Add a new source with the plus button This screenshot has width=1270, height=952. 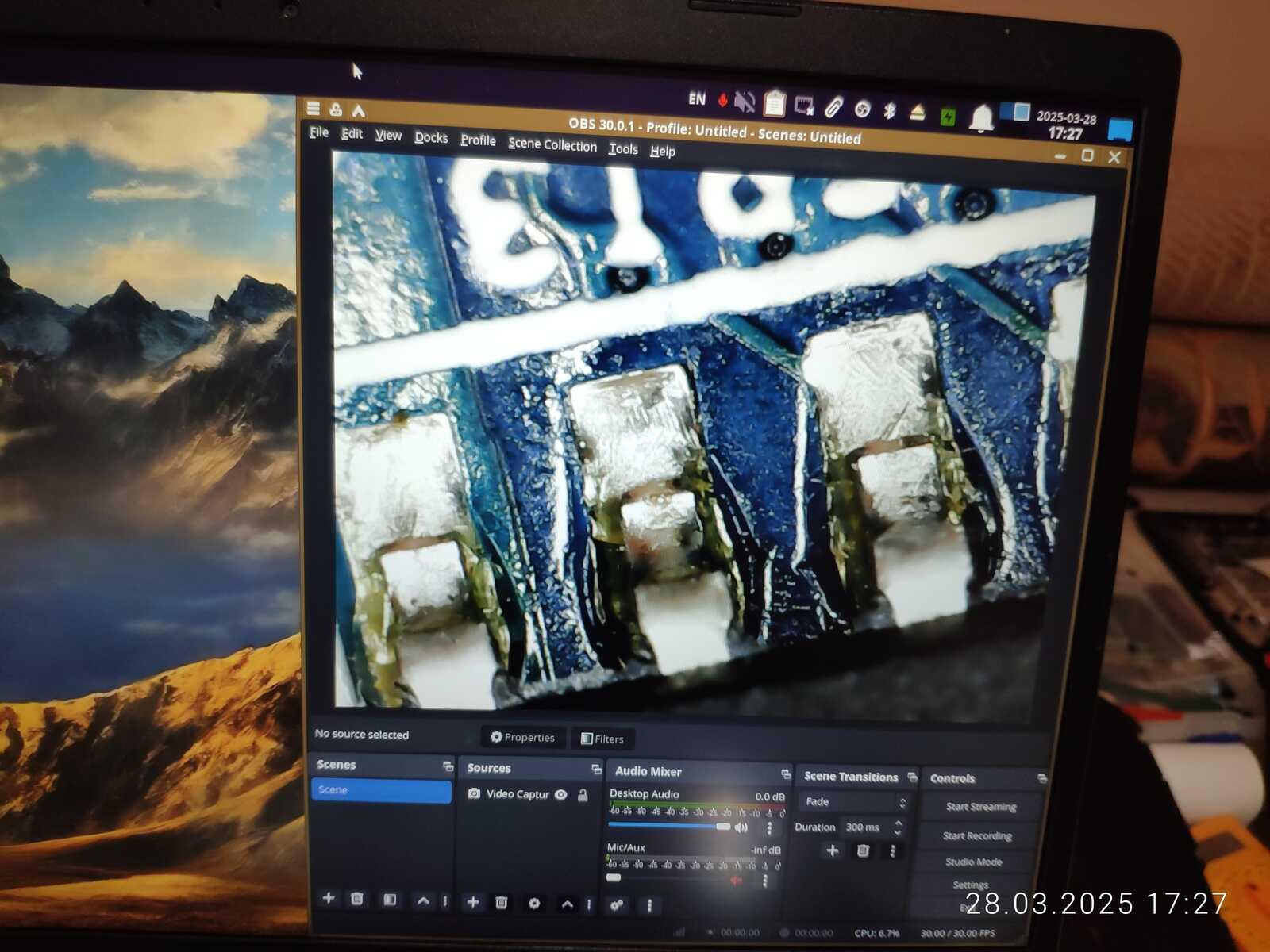tap(473, 902)
